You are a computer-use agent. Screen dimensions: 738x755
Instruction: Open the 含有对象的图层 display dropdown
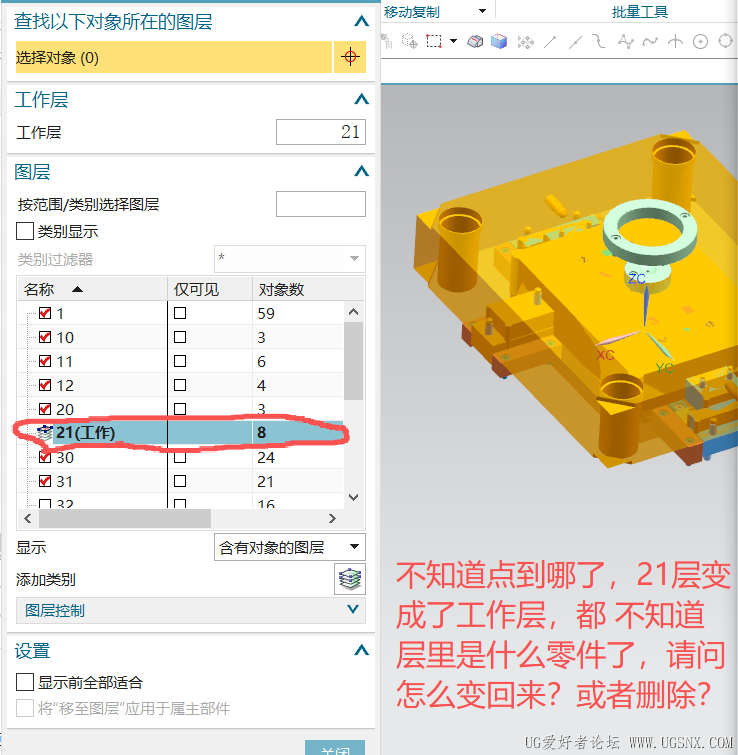point(290,547)
